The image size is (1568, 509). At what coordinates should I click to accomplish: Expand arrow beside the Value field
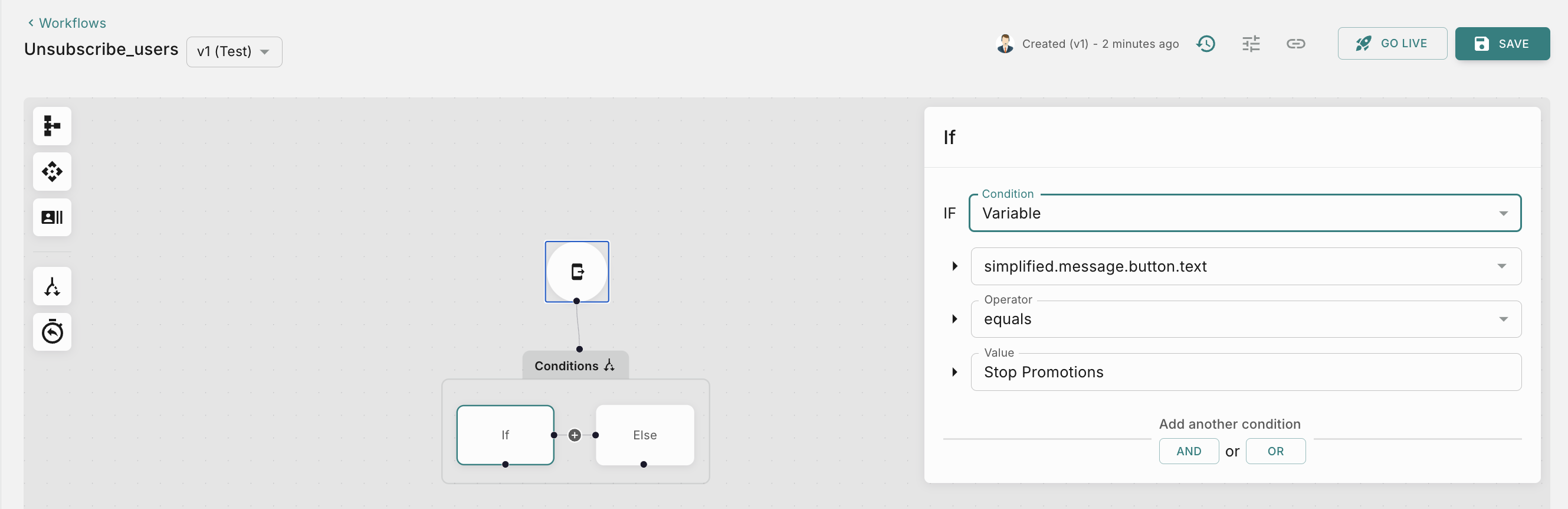[x=954, y=373]
